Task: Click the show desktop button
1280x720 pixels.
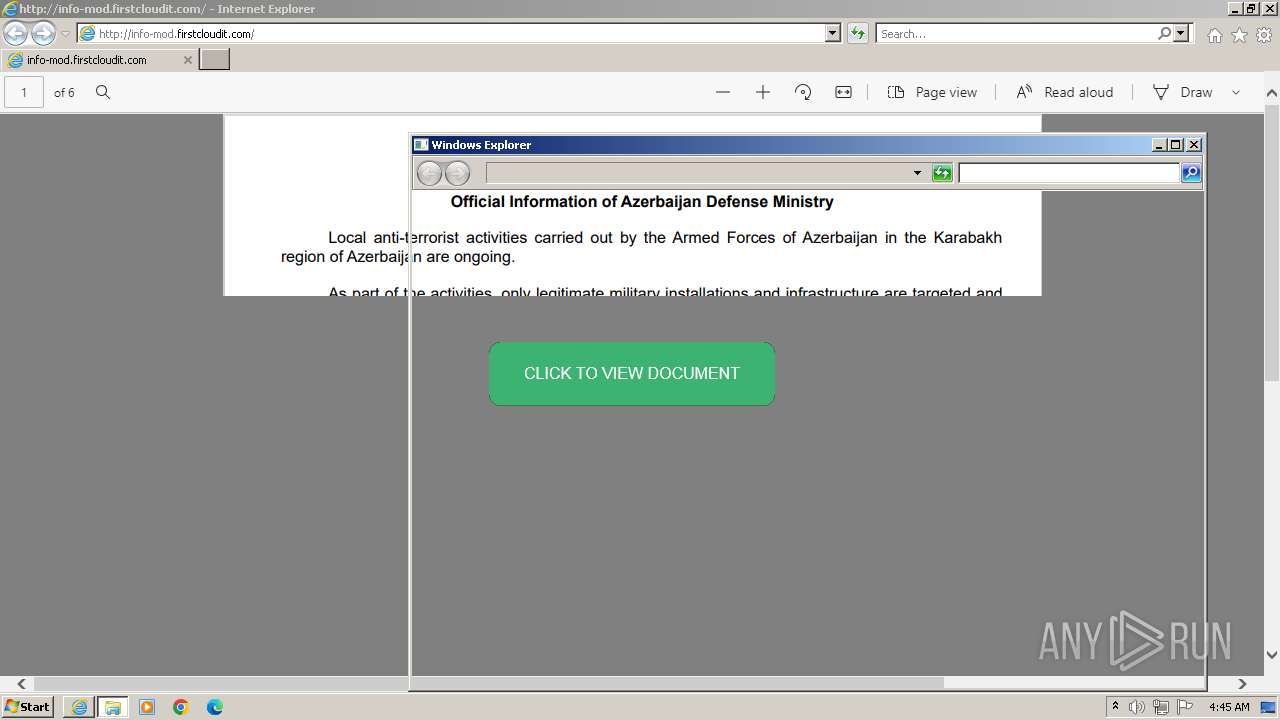Action: point(1270,707)
